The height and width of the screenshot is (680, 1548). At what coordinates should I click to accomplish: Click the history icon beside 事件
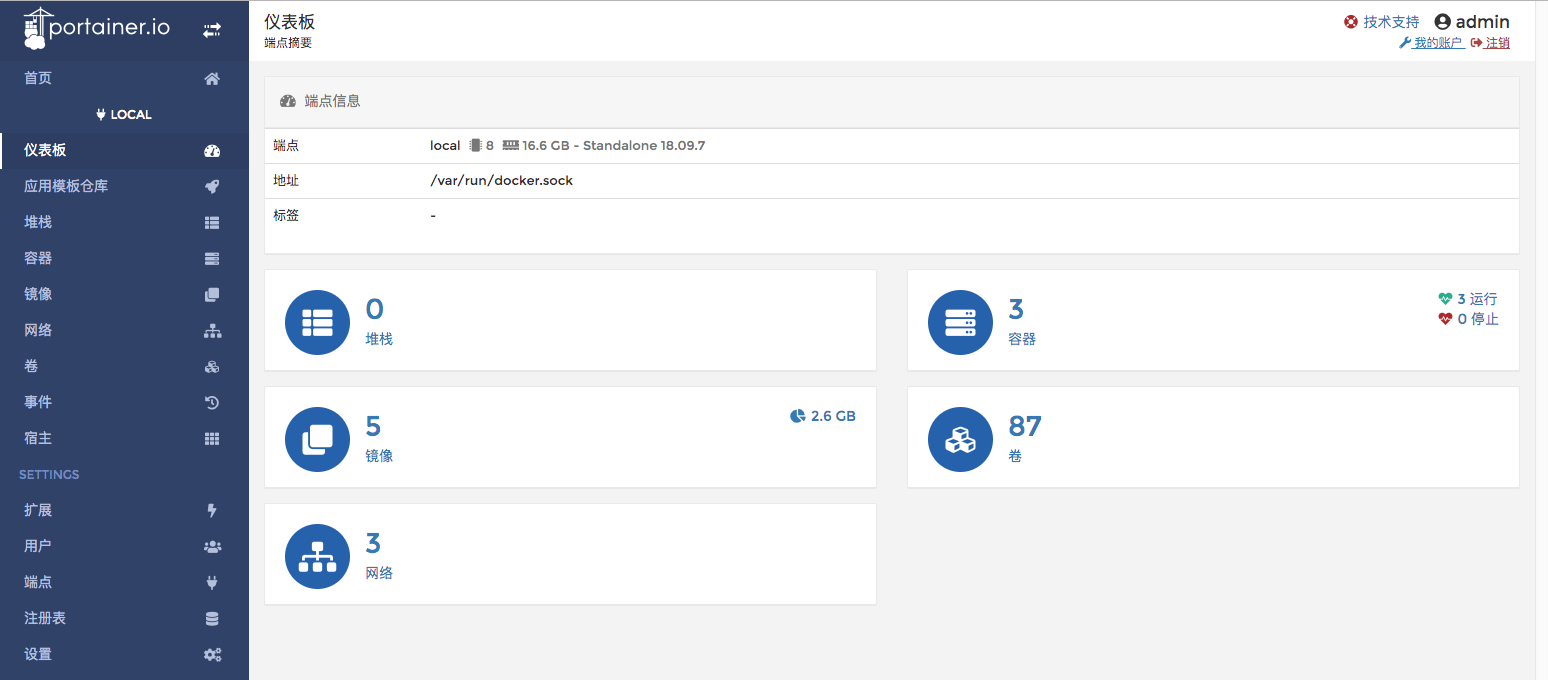click(211, 403)
